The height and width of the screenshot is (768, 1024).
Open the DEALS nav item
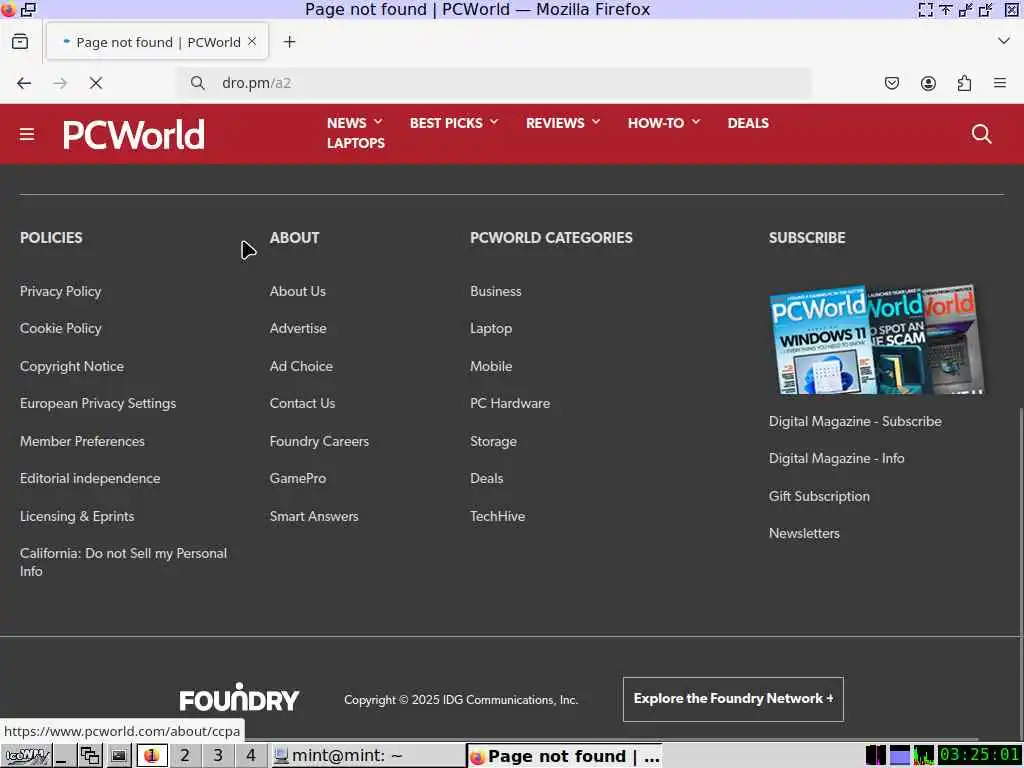(748, 123)
